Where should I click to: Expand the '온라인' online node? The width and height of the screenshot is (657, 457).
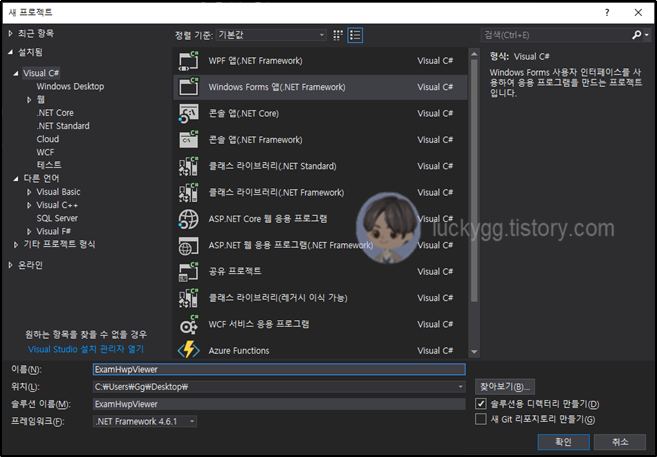tap(10, 265)
